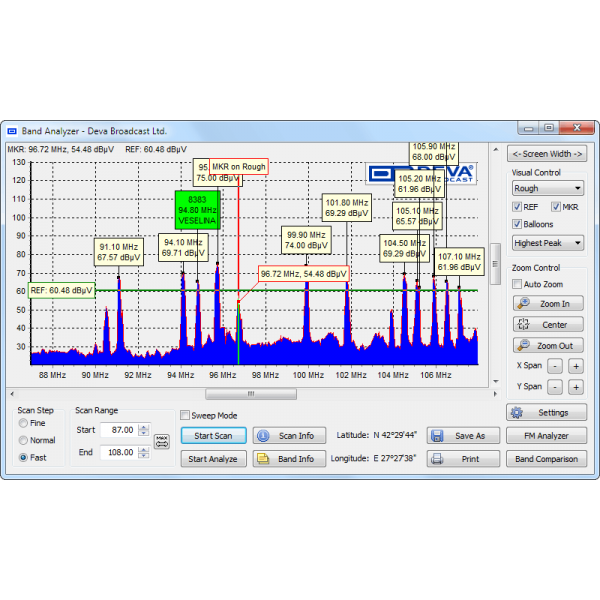Click the Zoom In magnifier button
Screen dimensions: 600x600
pyautogui.click(x=548, y=303)
